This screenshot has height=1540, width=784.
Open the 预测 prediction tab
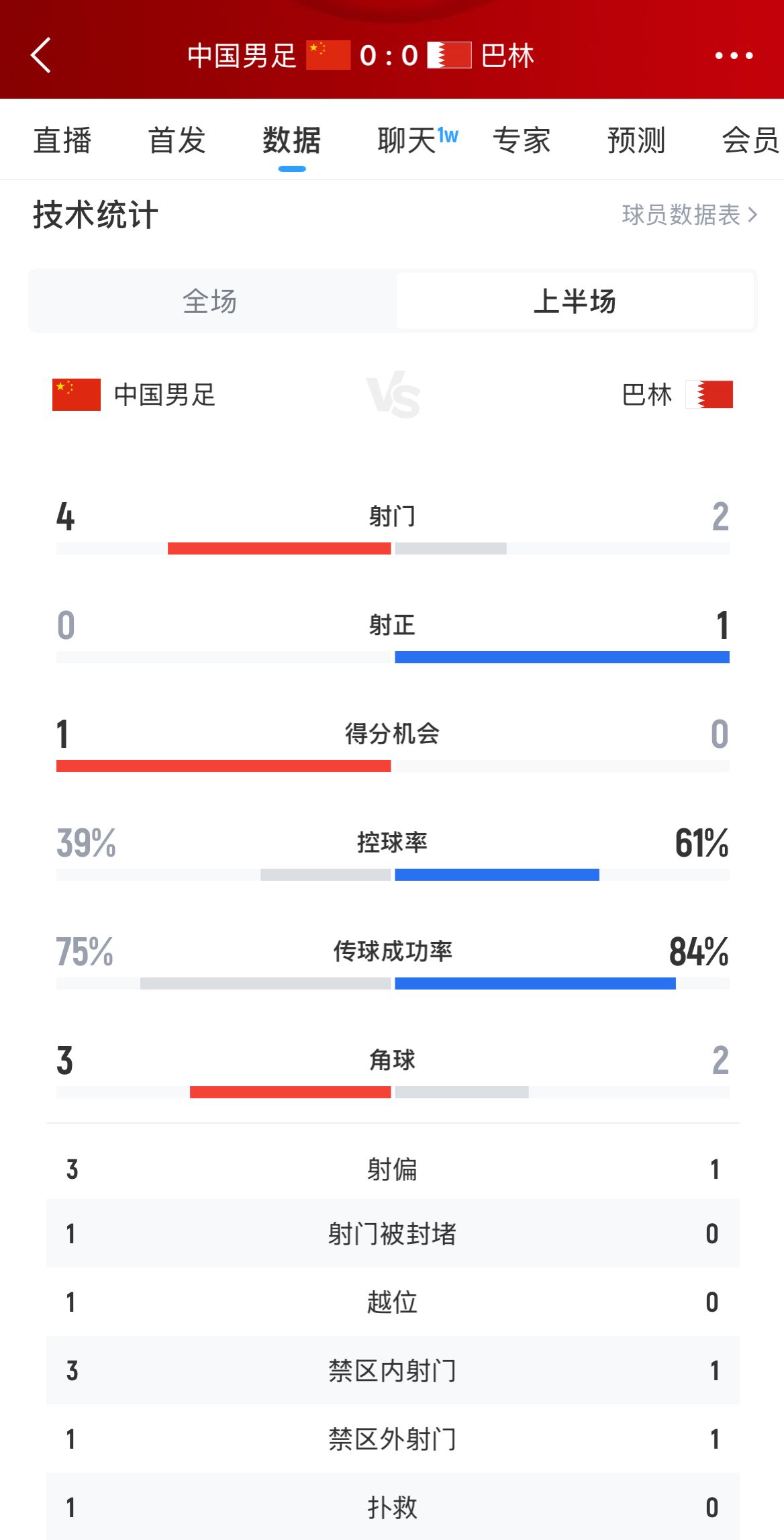click(x=636, y=140)
